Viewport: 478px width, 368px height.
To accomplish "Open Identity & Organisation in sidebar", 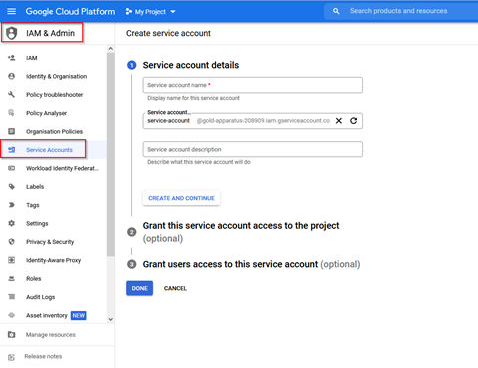I will [x=56, y=76].
